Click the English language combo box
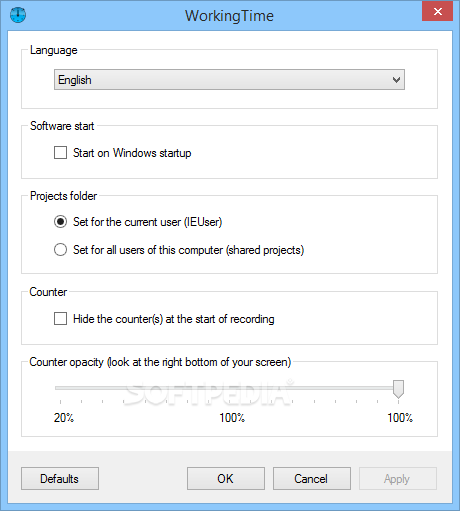 [x=229, y=80]
